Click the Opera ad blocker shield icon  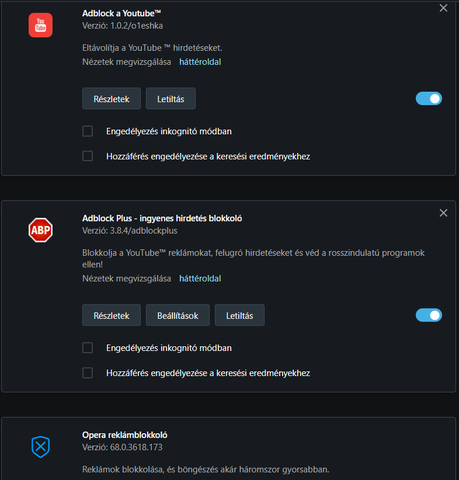[x=40, y=447]
